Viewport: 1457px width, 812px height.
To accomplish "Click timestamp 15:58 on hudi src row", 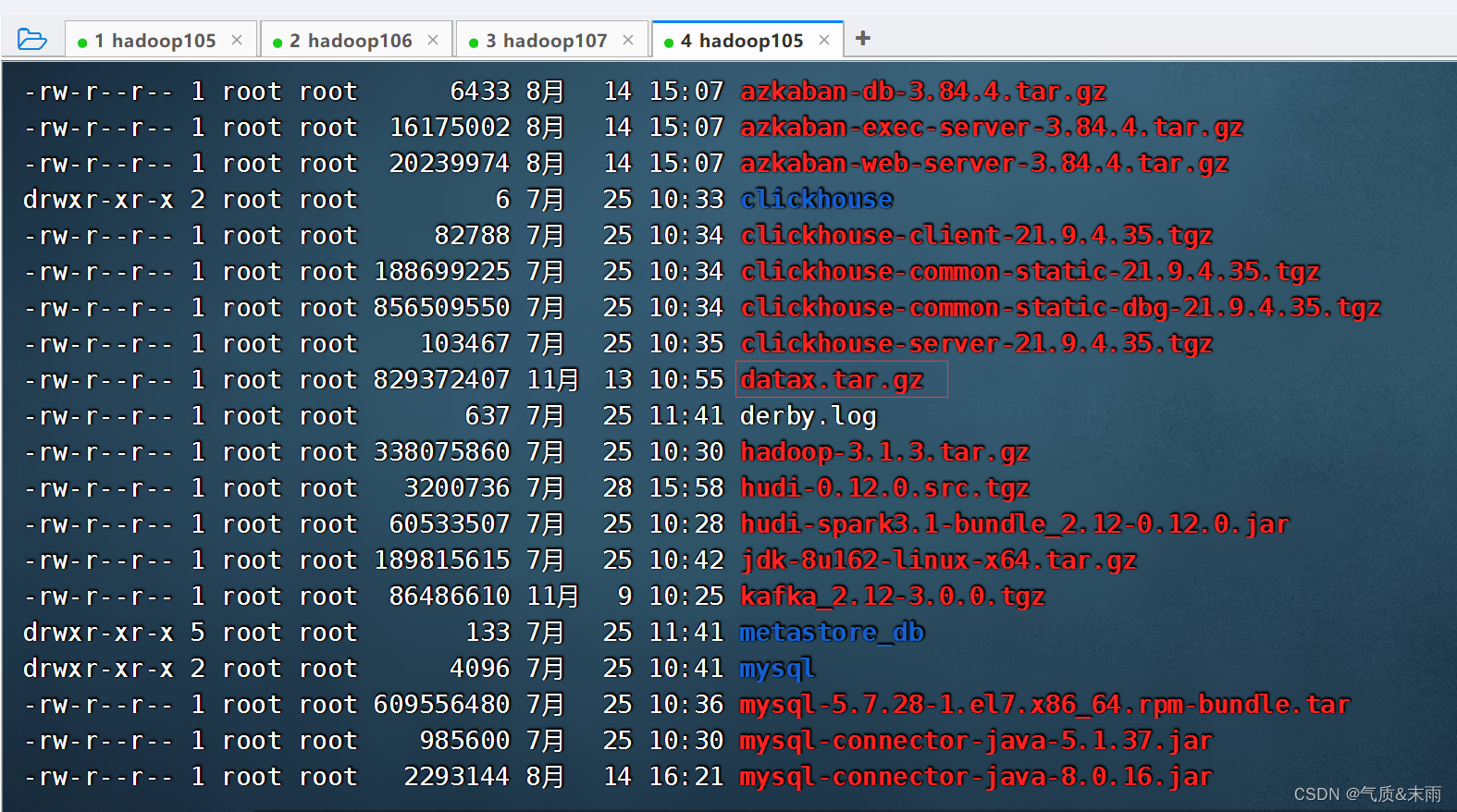I will pyautogui.click(x=686, y=488).
